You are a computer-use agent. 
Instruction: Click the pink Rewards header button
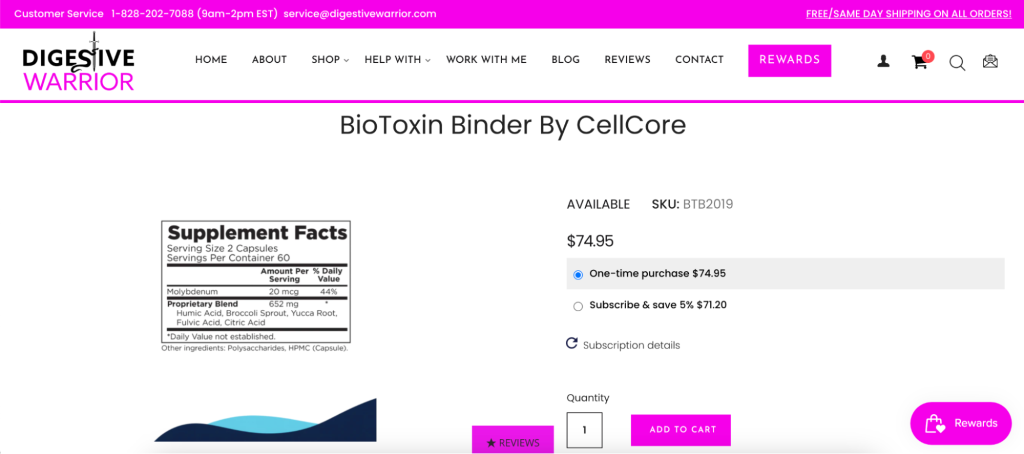click(x=790, y=61)
